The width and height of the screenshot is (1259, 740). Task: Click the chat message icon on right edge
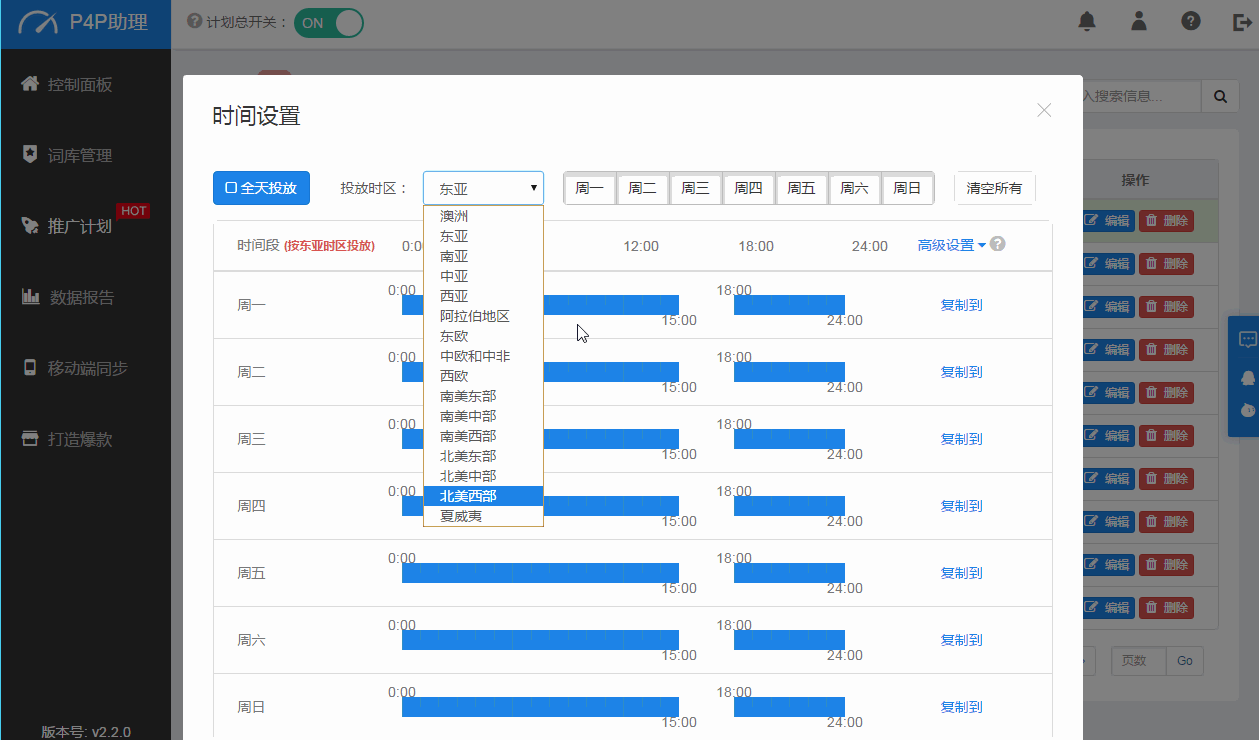click(x=1247, y=340)
